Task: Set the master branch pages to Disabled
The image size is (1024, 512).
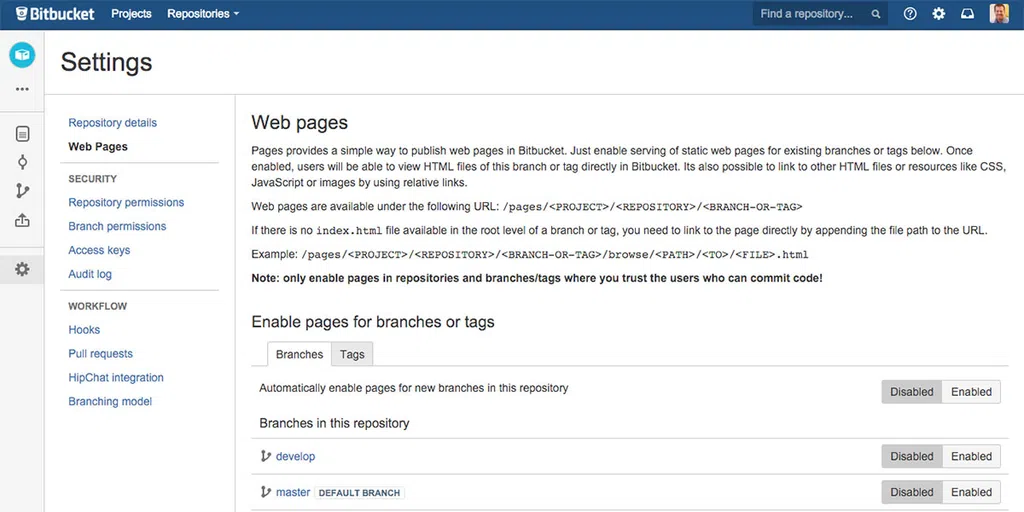Action: pyautogui.click(x=912, y=492)
